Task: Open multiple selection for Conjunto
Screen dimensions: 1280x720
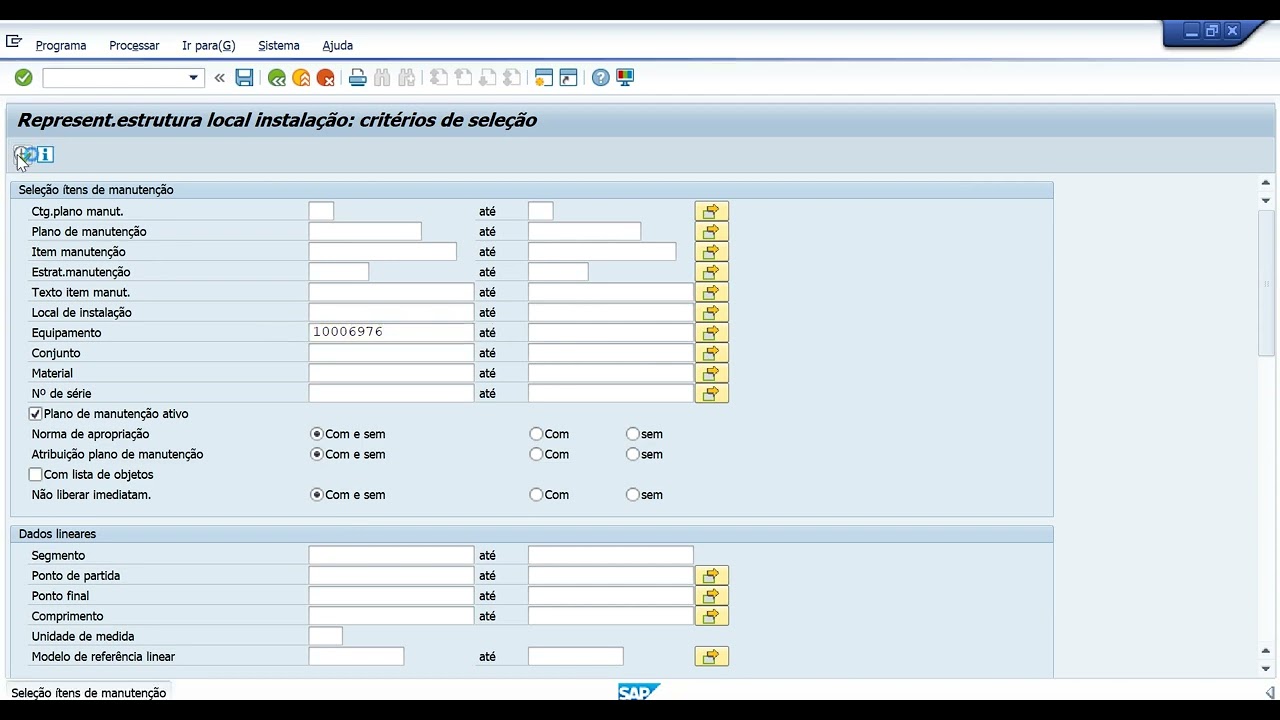Action: (x=711, y=353)
